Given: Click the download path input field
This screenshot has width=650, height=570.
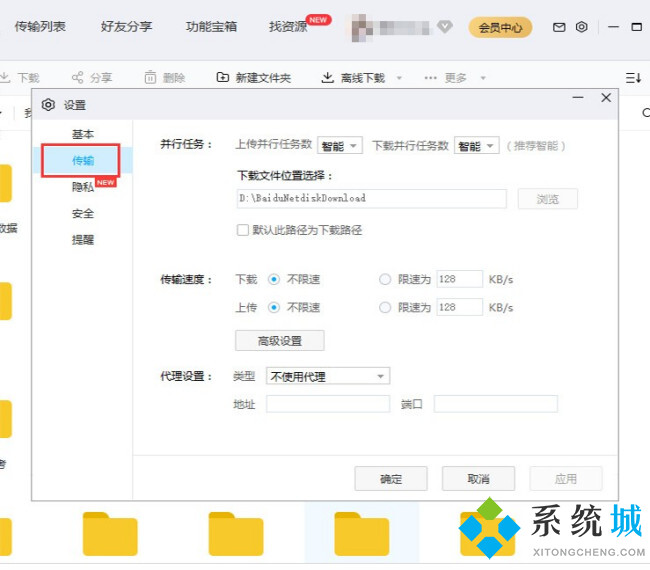Looking at the screenshot, I should (x=372, y=199).
